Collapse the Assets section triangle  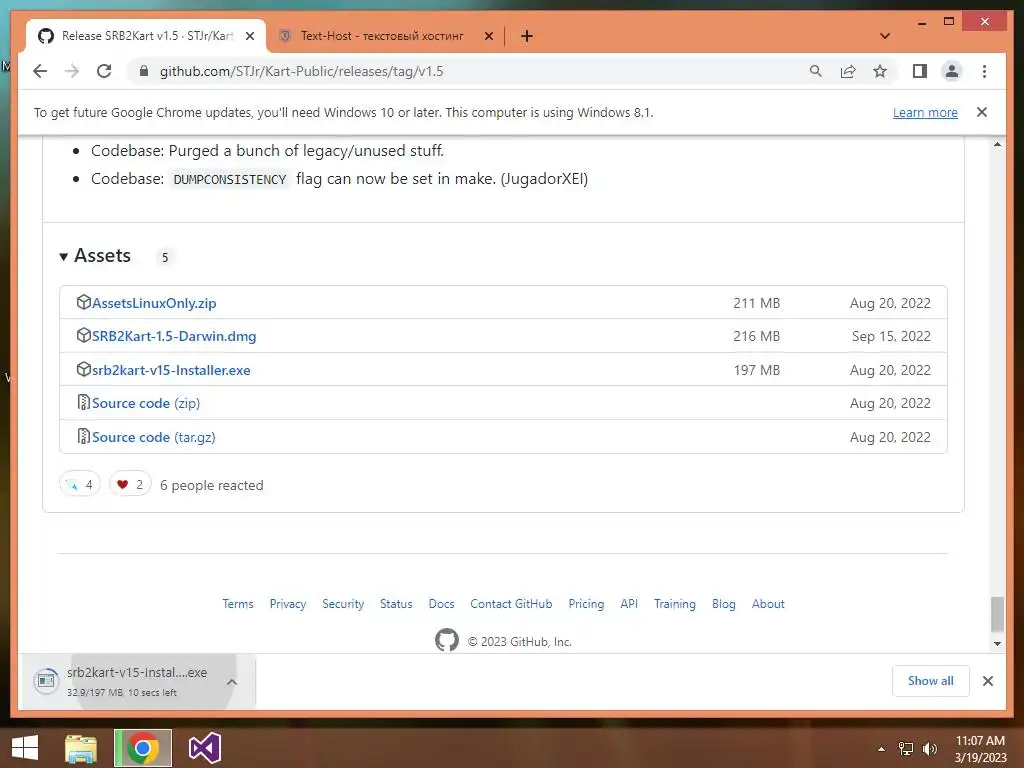(63, 257)
